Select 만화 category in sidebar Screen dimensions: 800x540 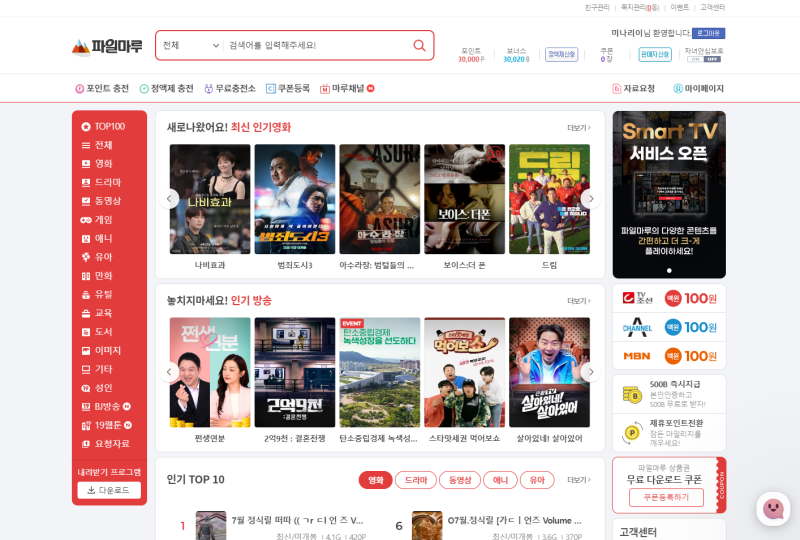pos(97,276)
